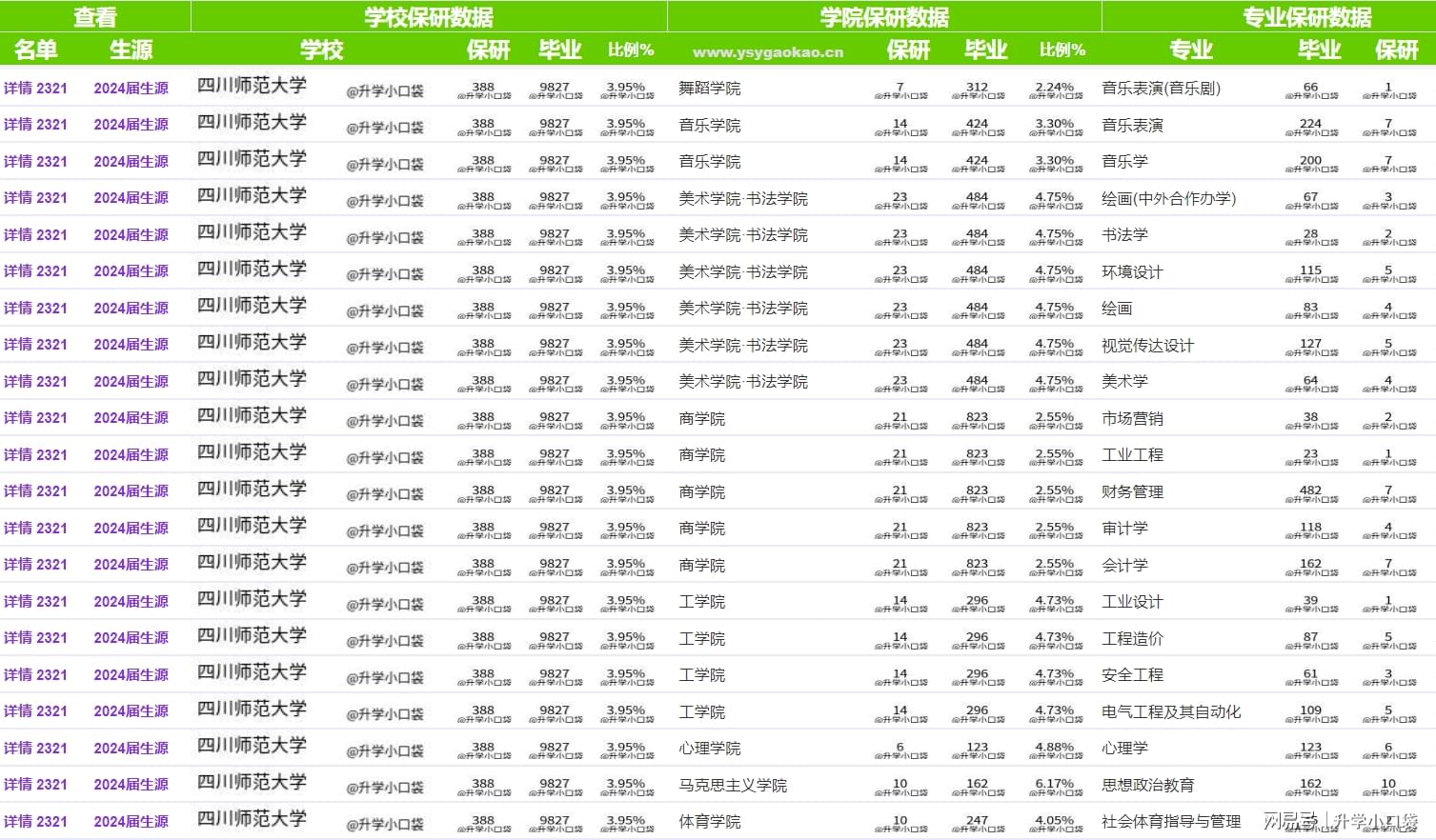The image size is (1436, 840).
Task: Select the 思想政治教育 major cell
Action: (1148, 786)
